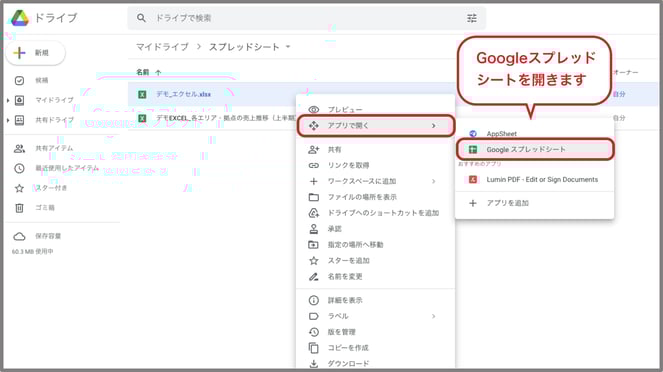Click the search magnifier icon
This screenshot has height=372, width=663.
(141, 18)
